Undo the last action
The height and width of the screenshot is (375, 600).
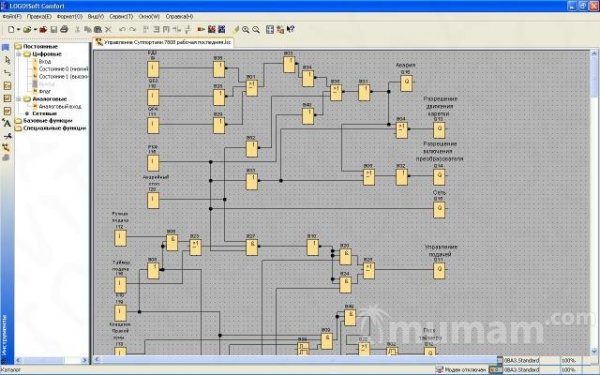(122, 29)
